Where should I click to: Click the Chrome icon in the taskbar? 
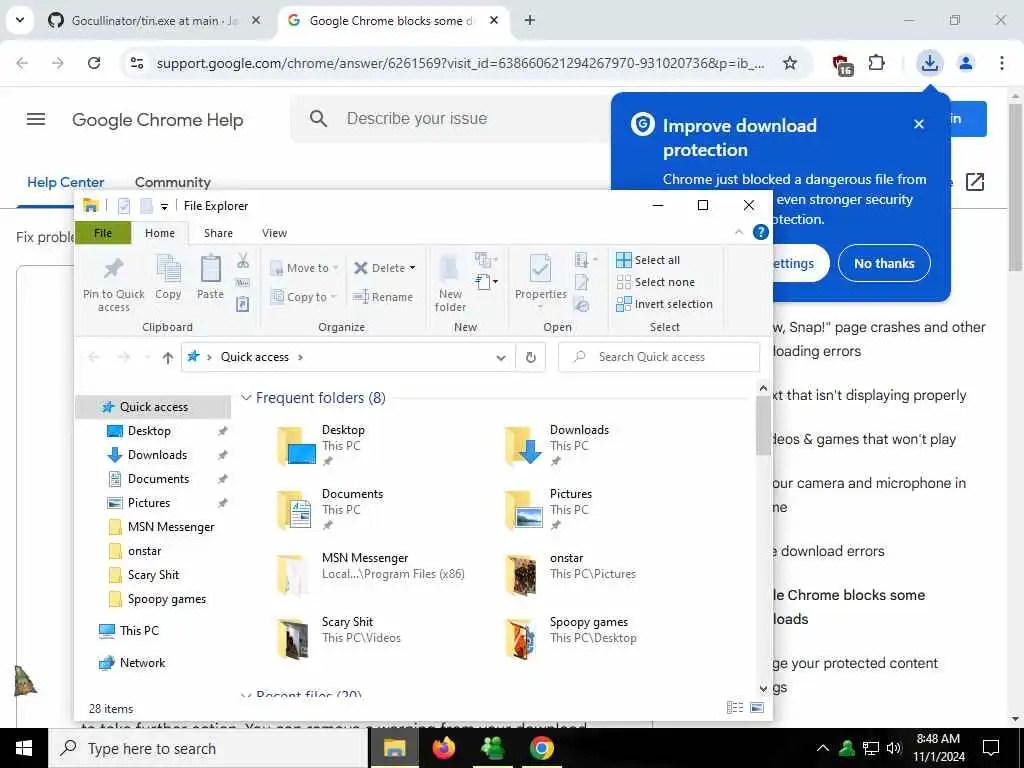click(541, 748)
